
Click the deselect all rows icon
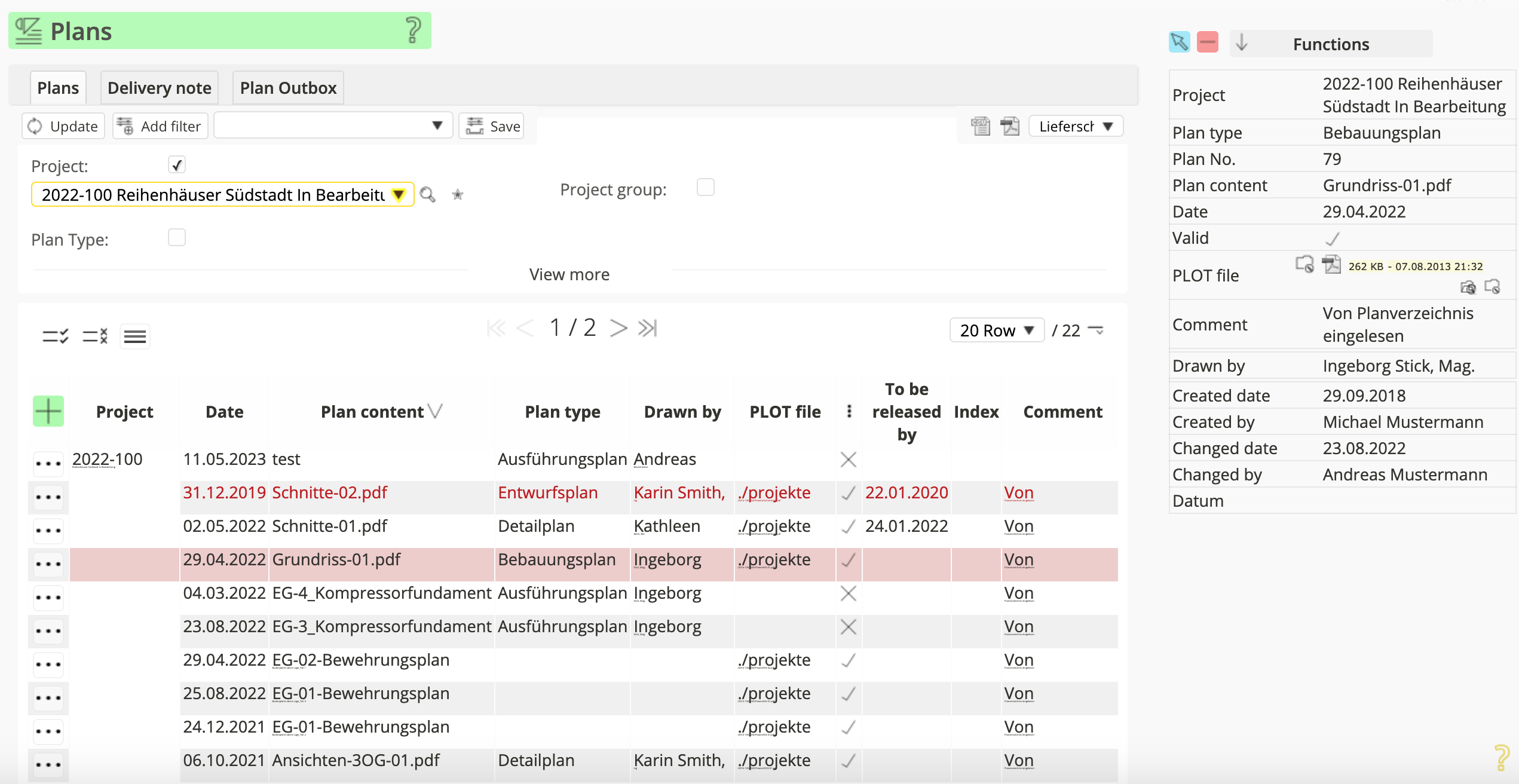pyautogui.click(x=95, y=336)
